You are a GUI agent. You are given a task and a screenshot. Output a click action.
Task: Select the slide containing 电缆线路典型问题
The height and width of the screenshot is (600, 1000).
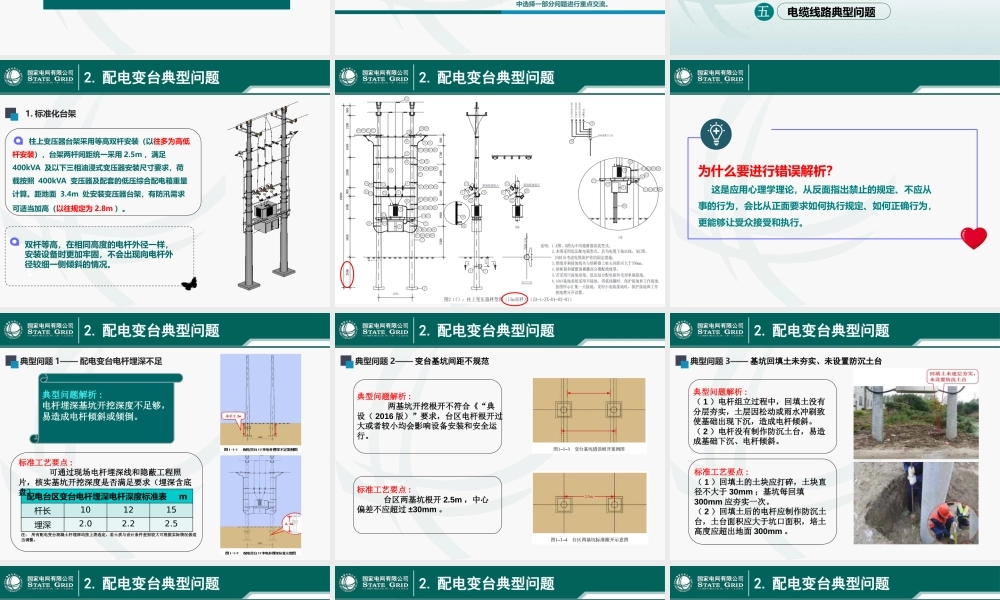835,27
